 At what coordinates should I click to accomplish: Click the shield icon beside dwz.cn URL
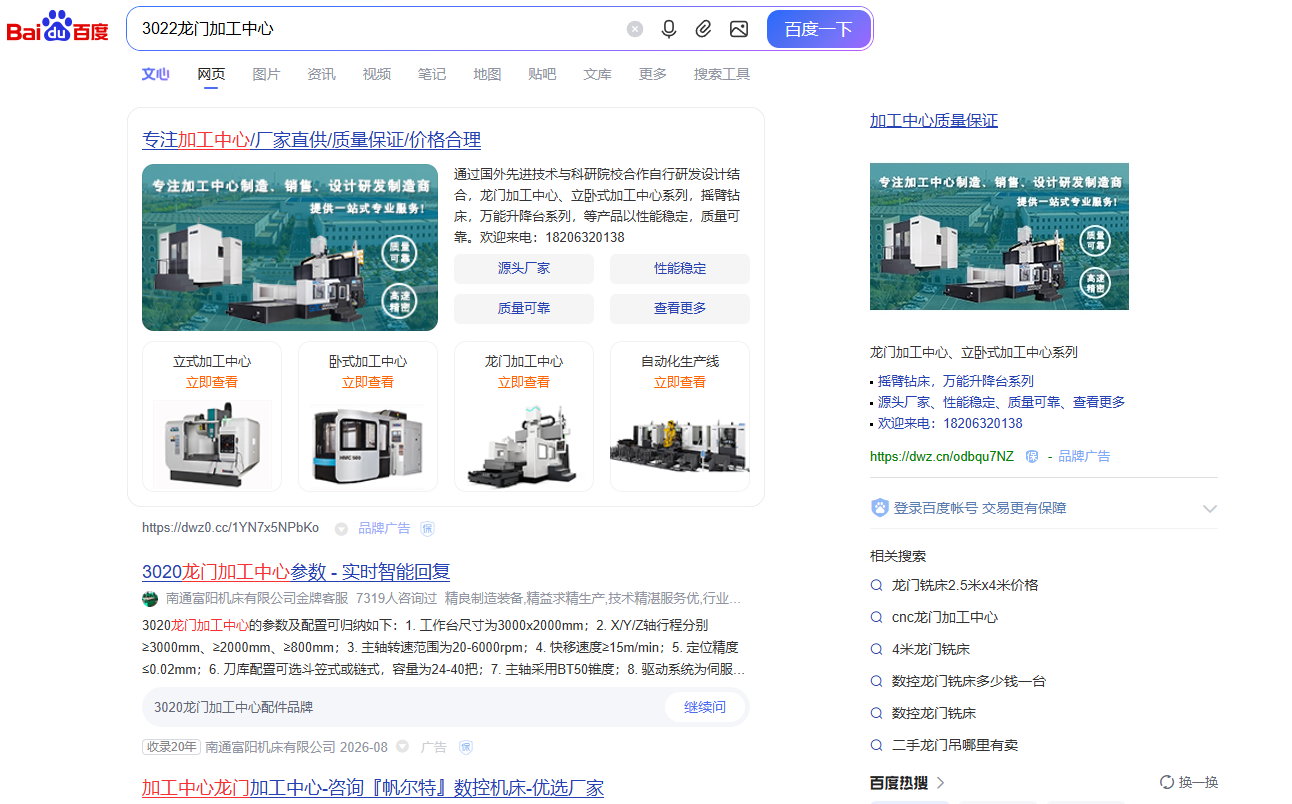pyautogui.click(x=1032, y=456)
